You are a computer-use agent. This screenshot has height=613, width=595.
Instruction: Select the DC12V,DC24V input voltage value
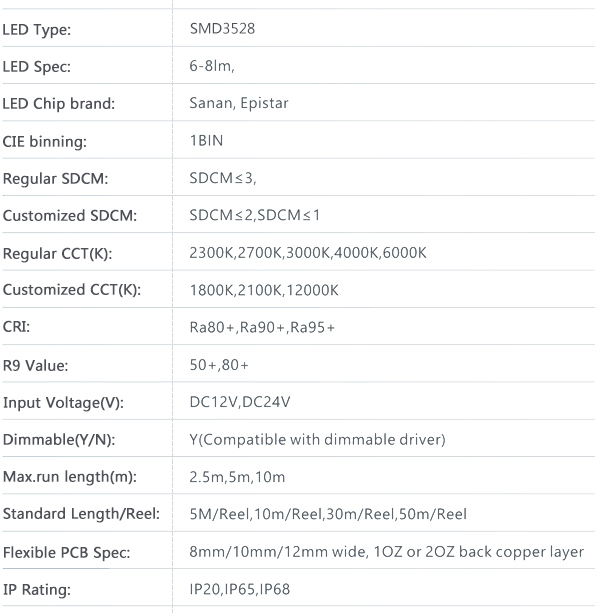click(x=240, y=402)
